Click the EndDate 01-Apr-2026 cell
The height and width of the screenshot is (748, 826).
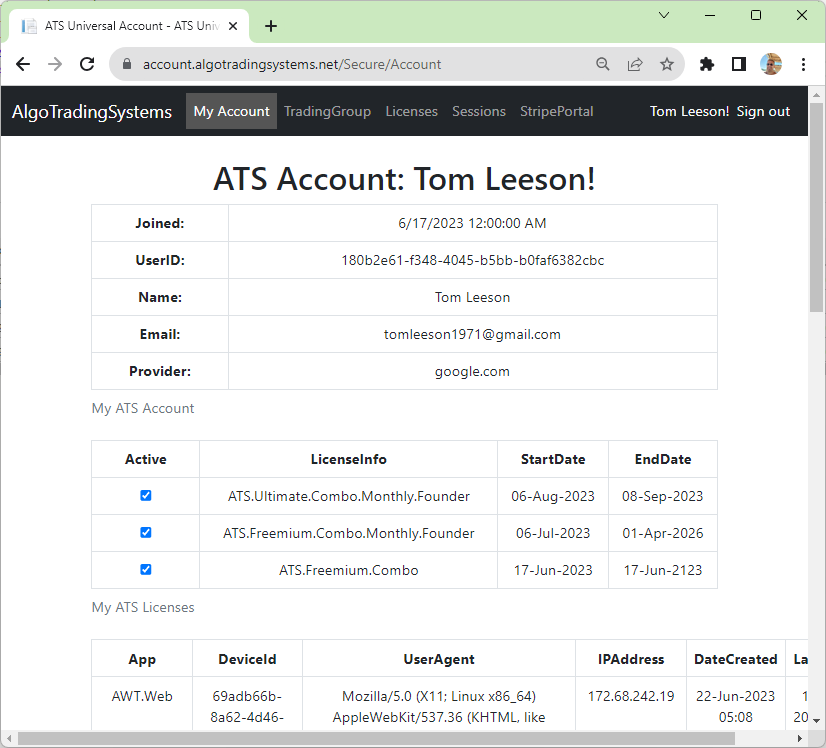pos(663,533)
